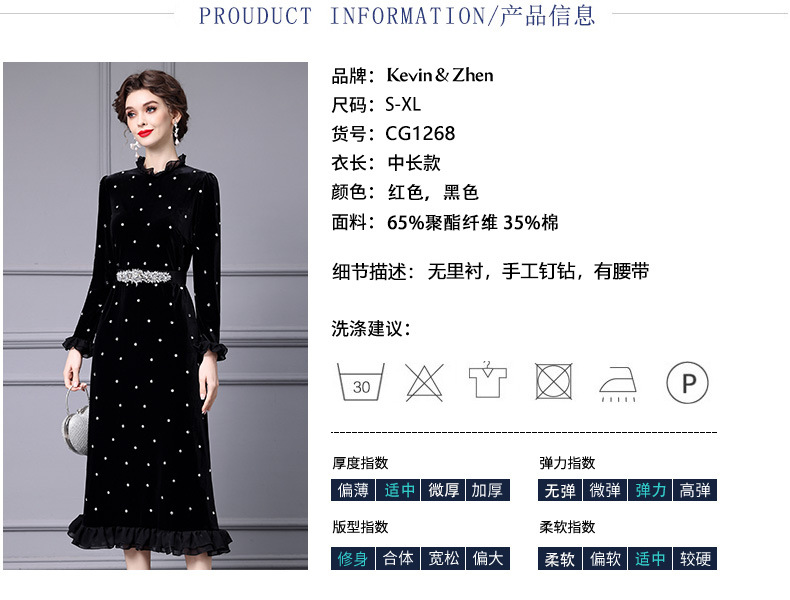
Task: Click the Kevin & Zhen brand name
Action: pyautogui.click(x=439, y=75)
